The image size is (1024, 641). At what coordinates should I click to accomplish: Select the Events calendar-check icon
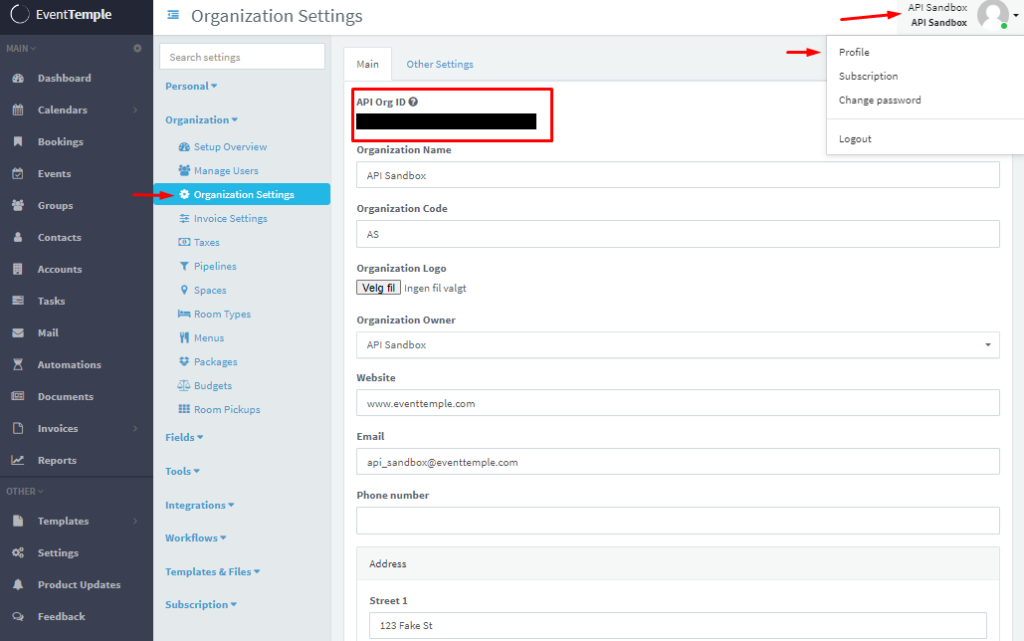[18, 174]
